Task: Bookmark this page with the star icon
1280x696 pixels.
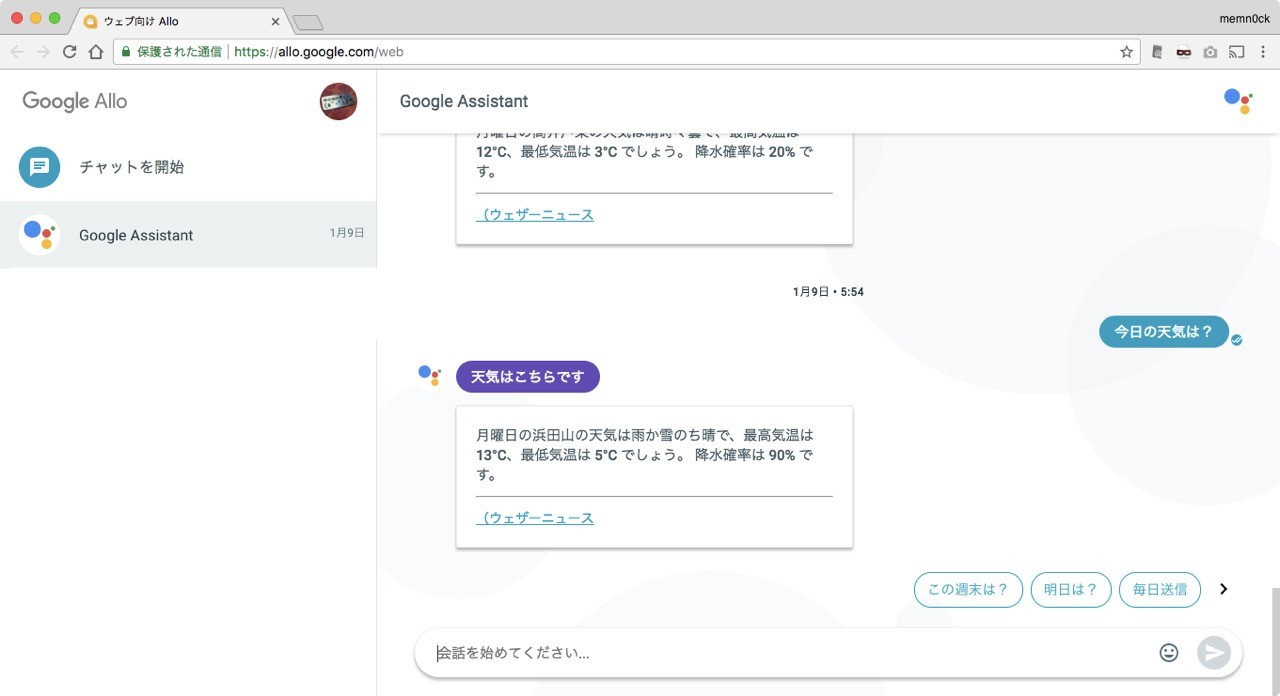Action: point(1126,52)
